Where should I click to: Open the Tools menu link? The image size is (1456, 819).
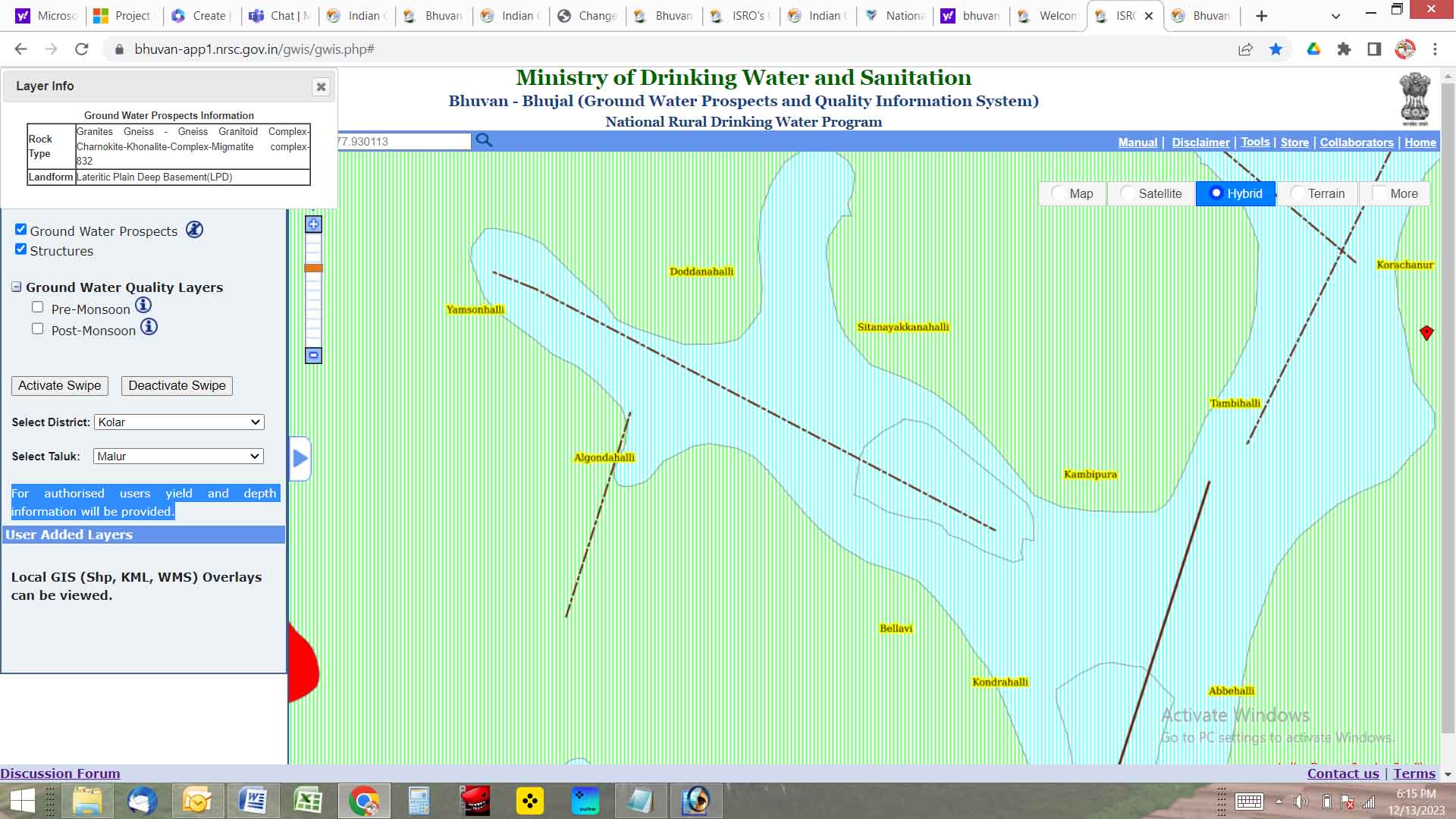1254,142
